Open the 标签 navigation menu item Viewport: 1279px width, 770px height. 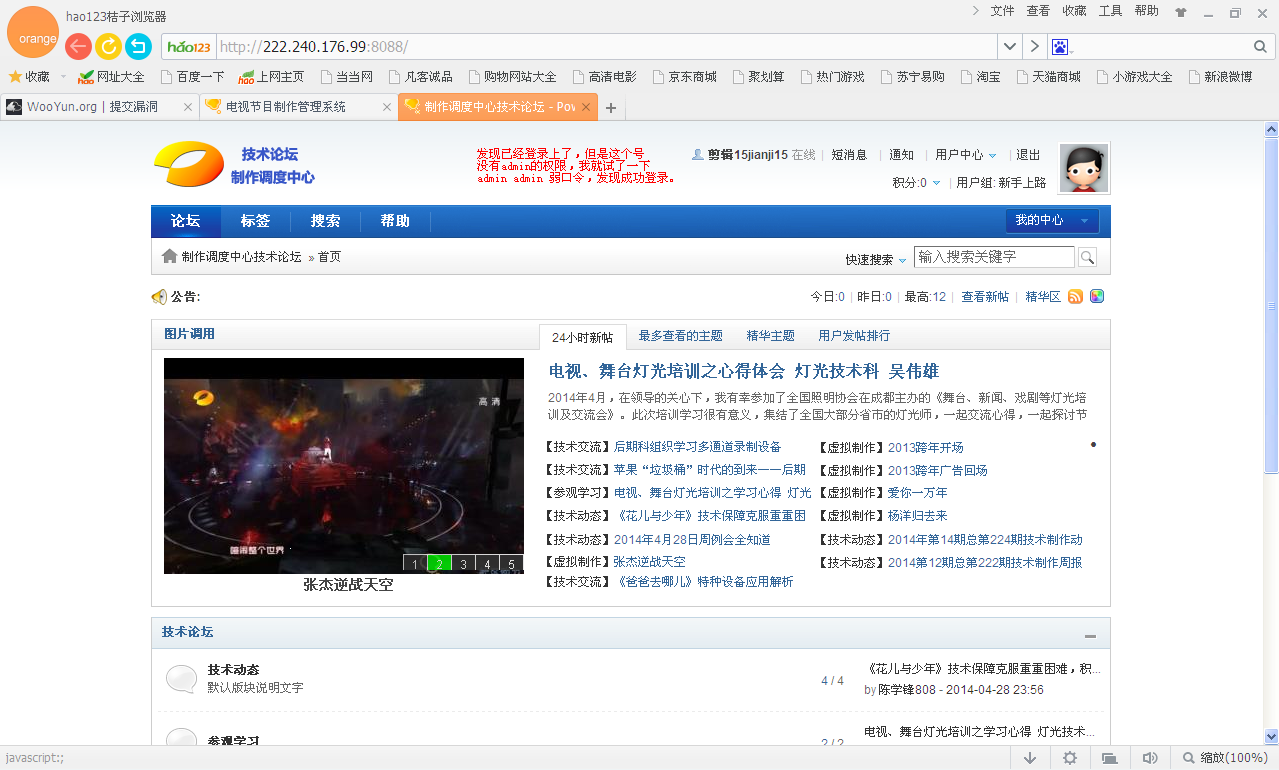click(x=255, y=221)
